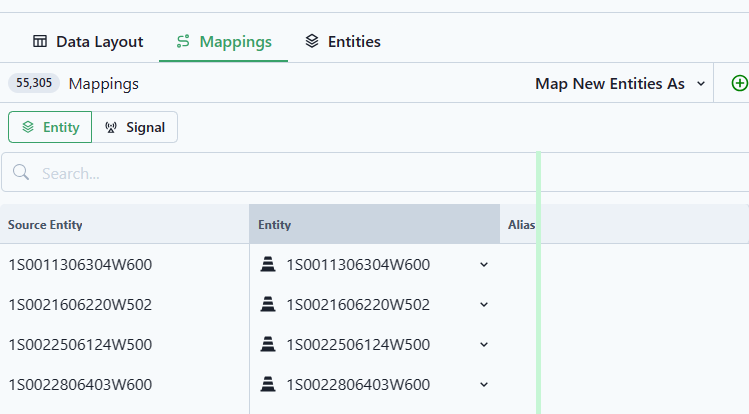The width and height of the screenshot is (749, 414).
Task: Click the green column resize divider
Action: tap(538, 283)
